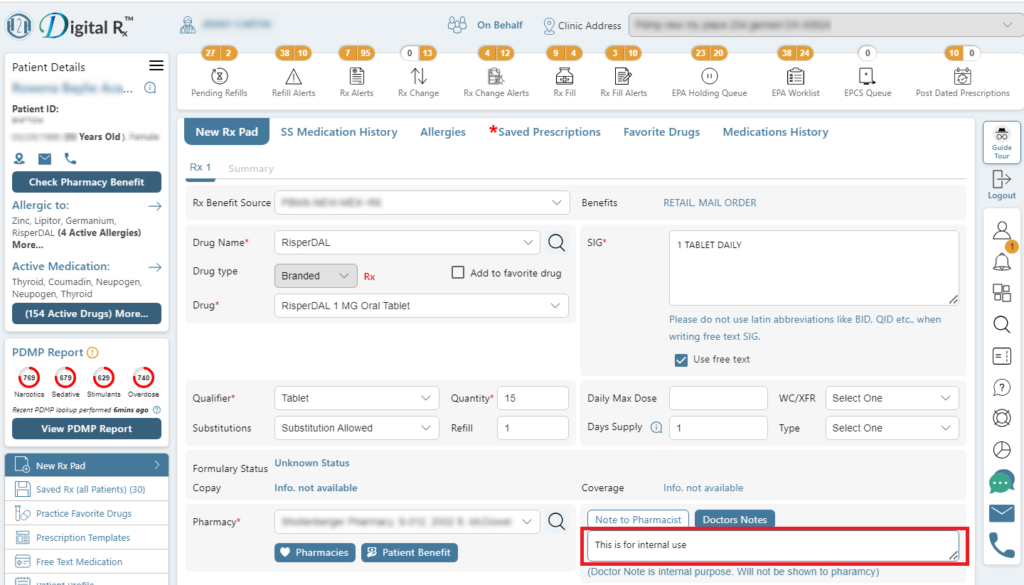Click the View PDMP Report button
Screen dimensions: 1024x585
[x=86, y=429]
